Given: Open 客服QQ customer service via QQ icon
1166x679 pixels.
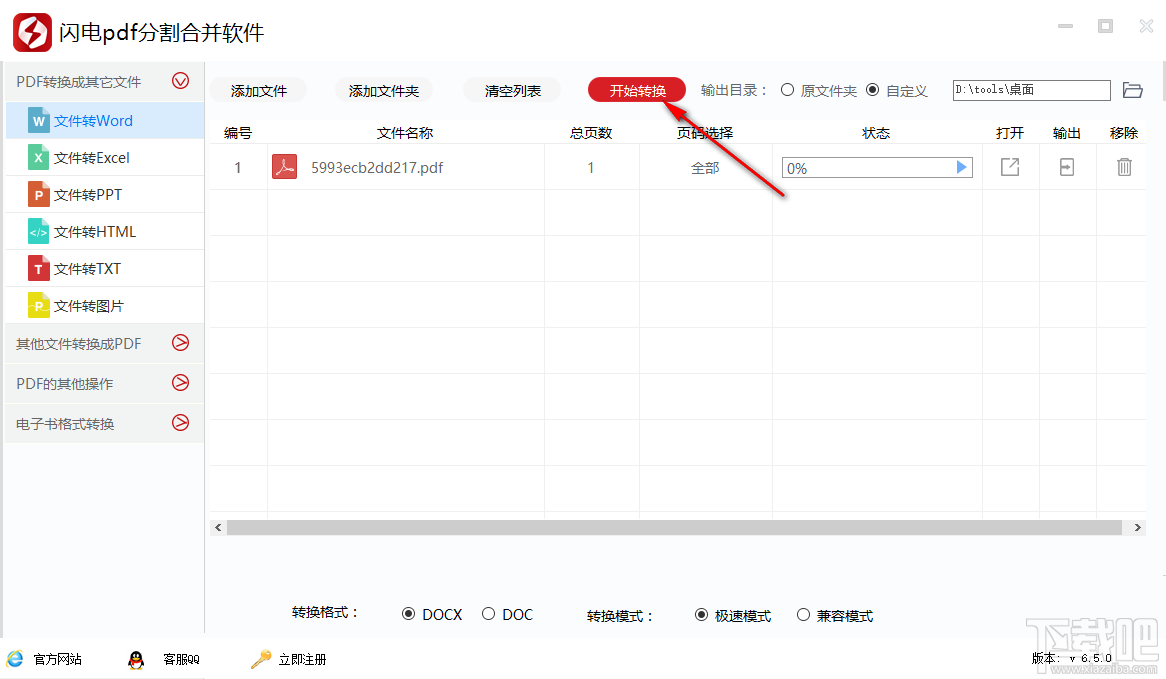Looking at the screenshot, I should click(x=136, y=659).
